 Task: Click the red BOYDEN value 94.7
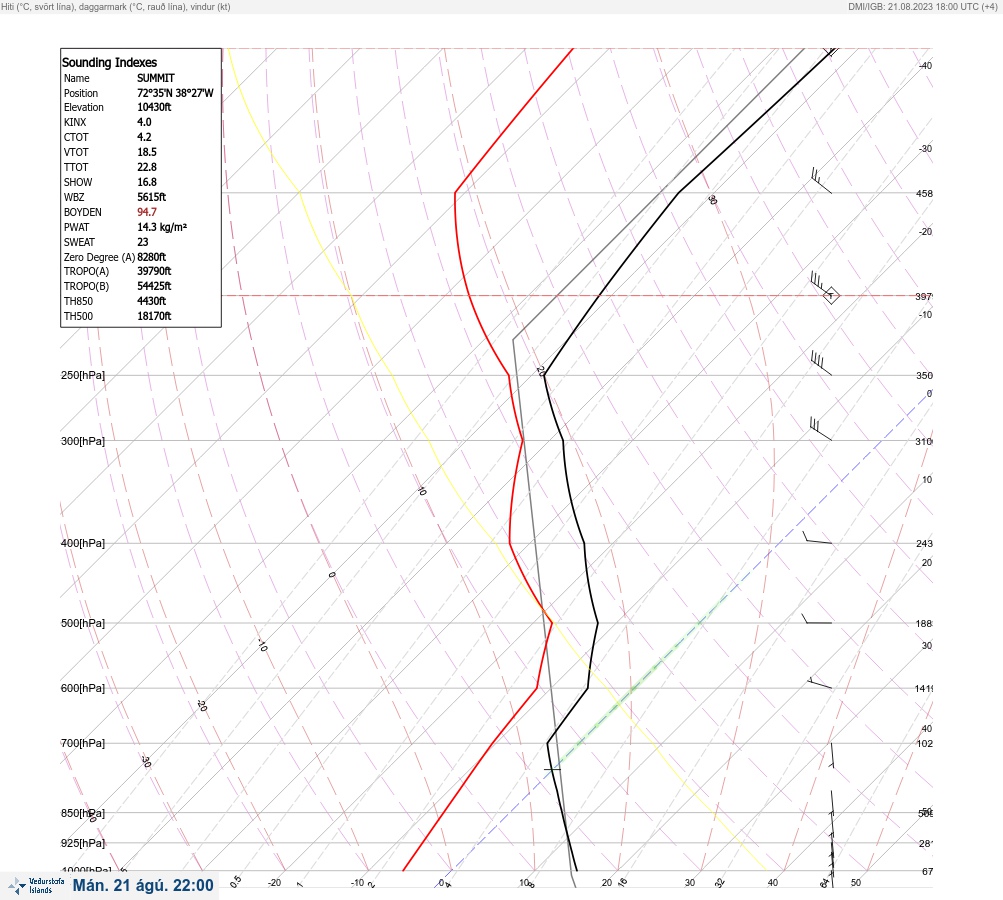[x=147, y=212]
